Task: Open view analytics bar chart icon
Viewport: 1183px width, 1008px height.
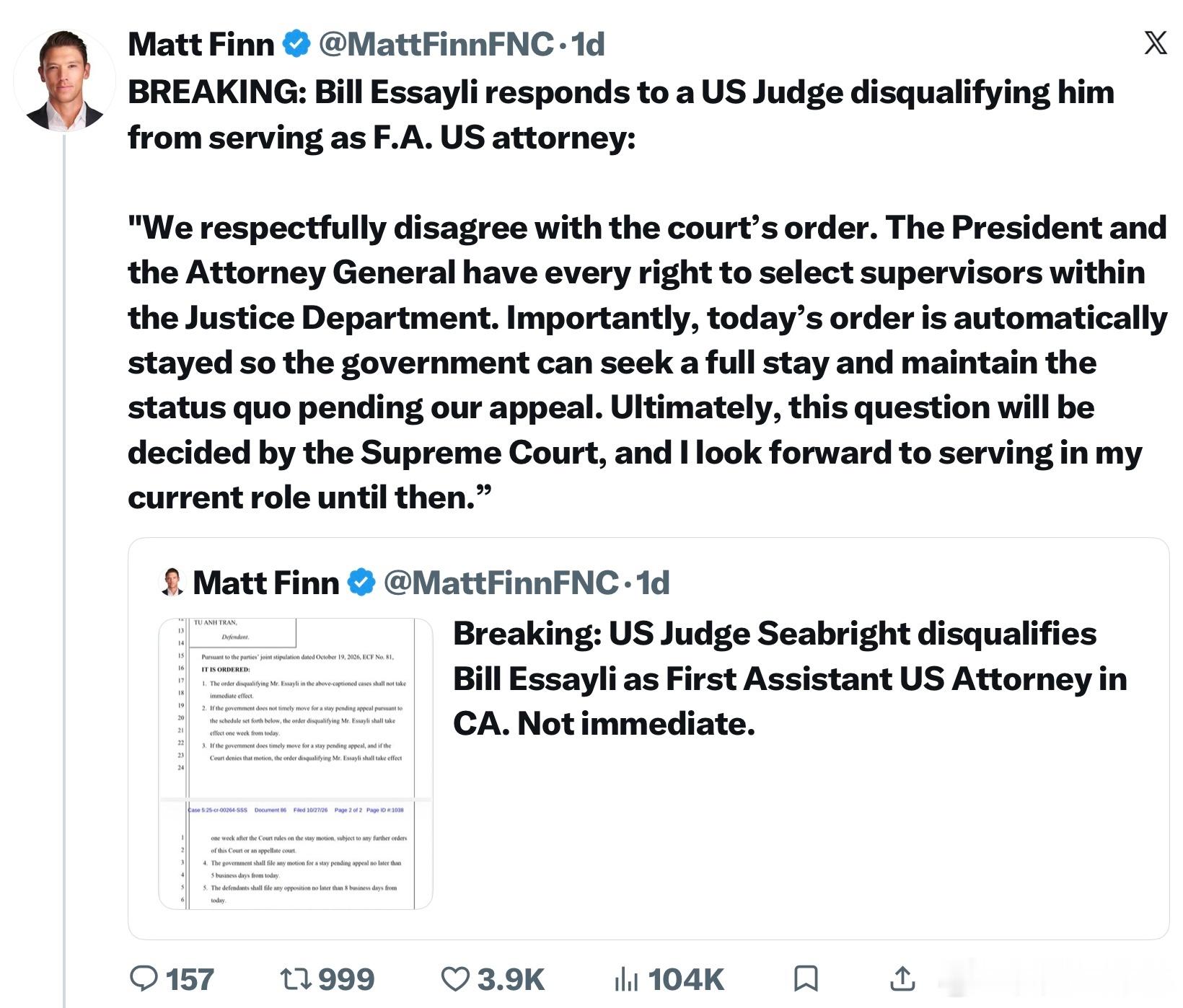Action: tap(626, 979)
